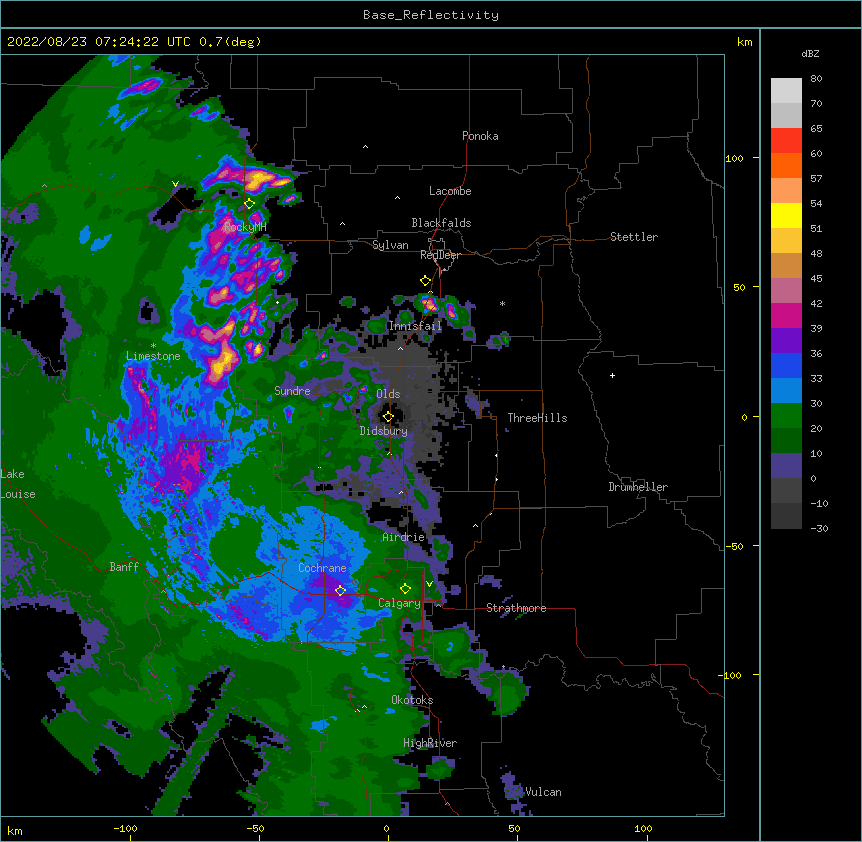862x842 pixels.
Task: Click the -50 tick on bottom axis
Action: (255, 828)
